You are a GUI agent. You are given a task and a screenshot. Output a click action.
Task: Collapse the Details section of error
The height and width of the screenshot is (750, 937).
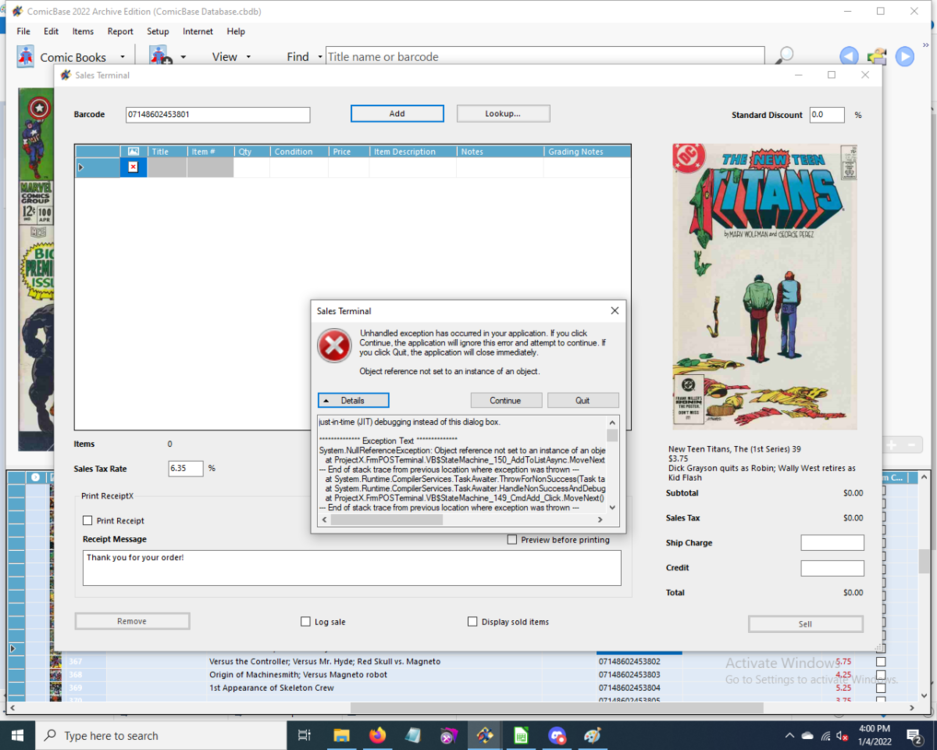pyautogui.click(x=353, y=400)
